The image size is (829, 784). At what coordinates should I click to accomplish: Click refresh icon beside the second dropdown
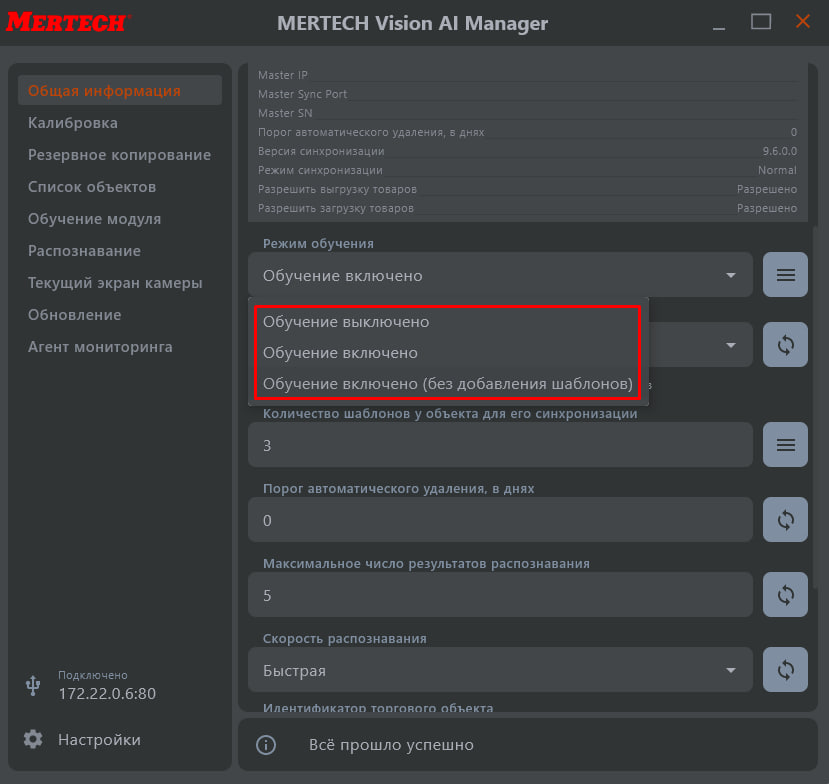click(785, 345)
